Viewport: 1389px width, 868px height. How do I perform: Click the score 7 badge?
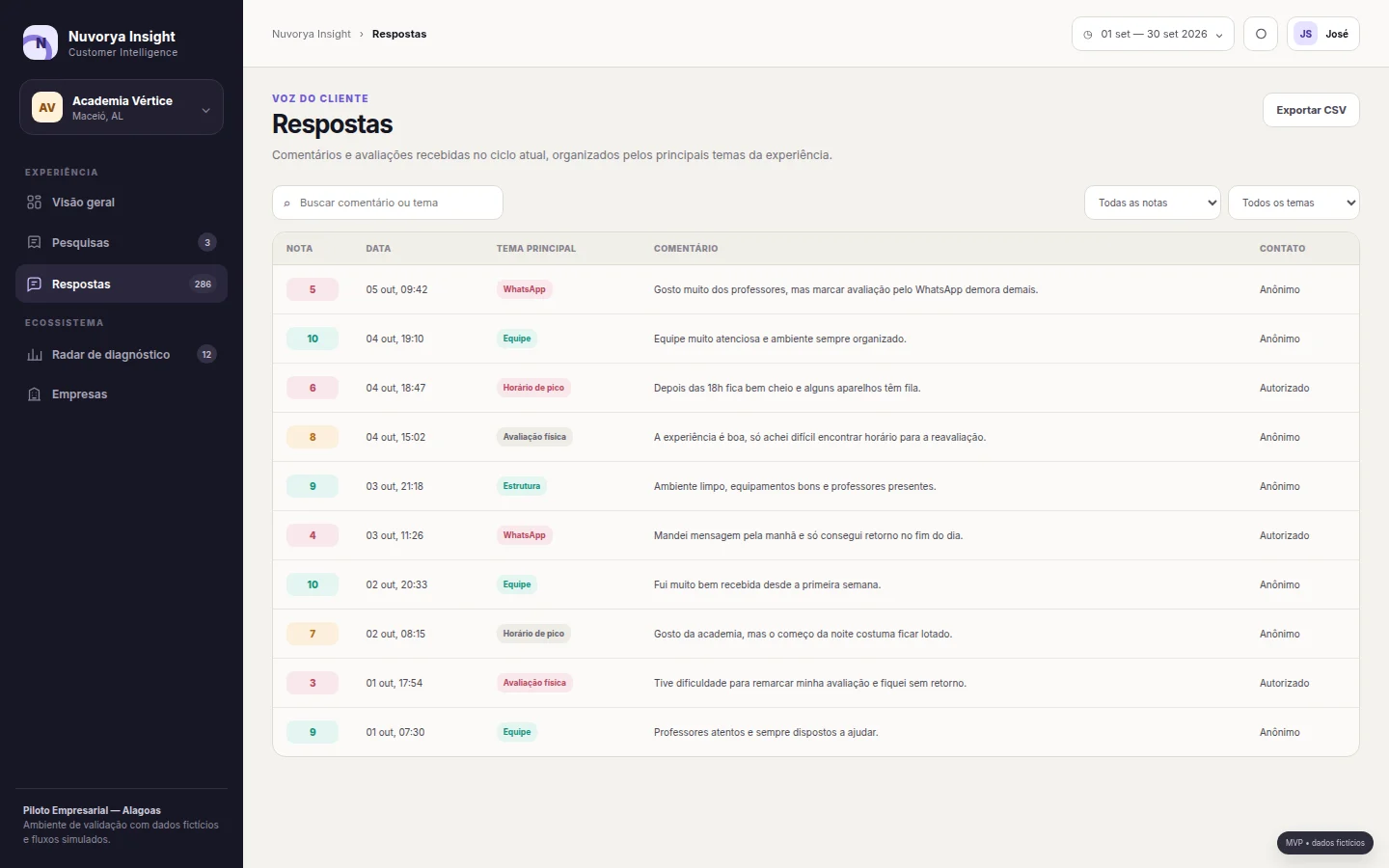(313, 634)
